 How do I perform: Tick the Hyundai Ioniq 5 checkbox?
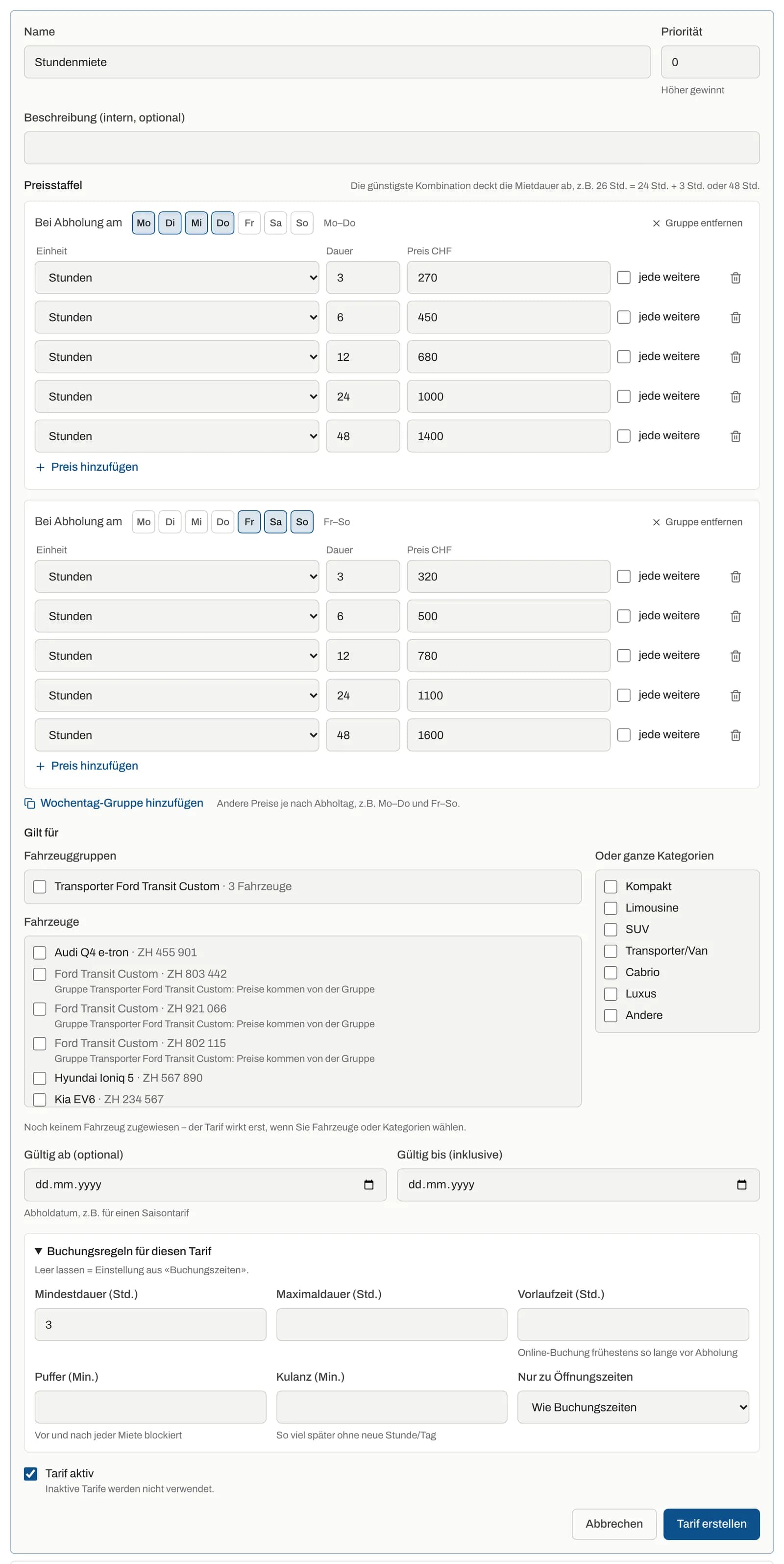pyautogui.click(x=39, y=1078)
